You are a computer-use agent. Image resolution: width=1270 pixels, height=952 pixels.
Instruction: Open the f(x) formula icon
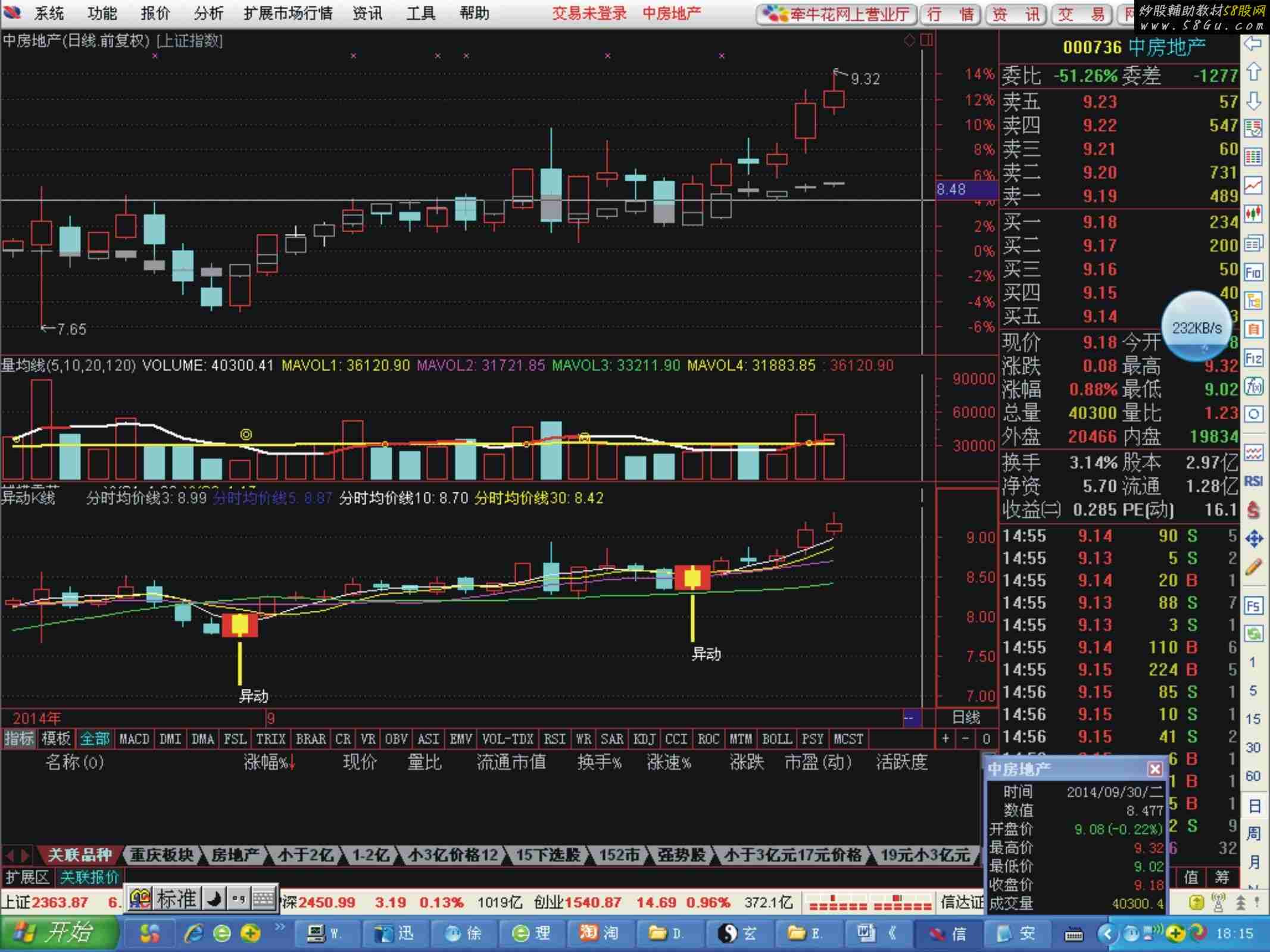(x=1253, y=386)
